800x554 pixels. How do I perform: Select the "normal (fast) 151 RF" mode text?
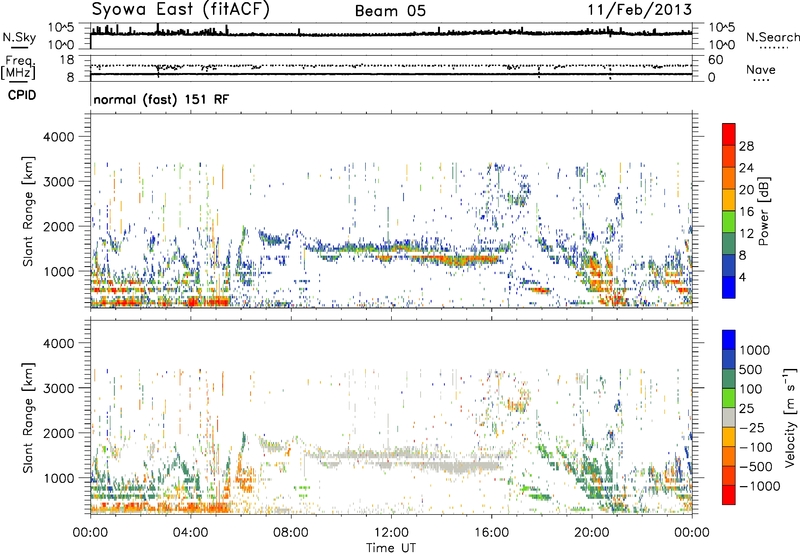(161, 99)
